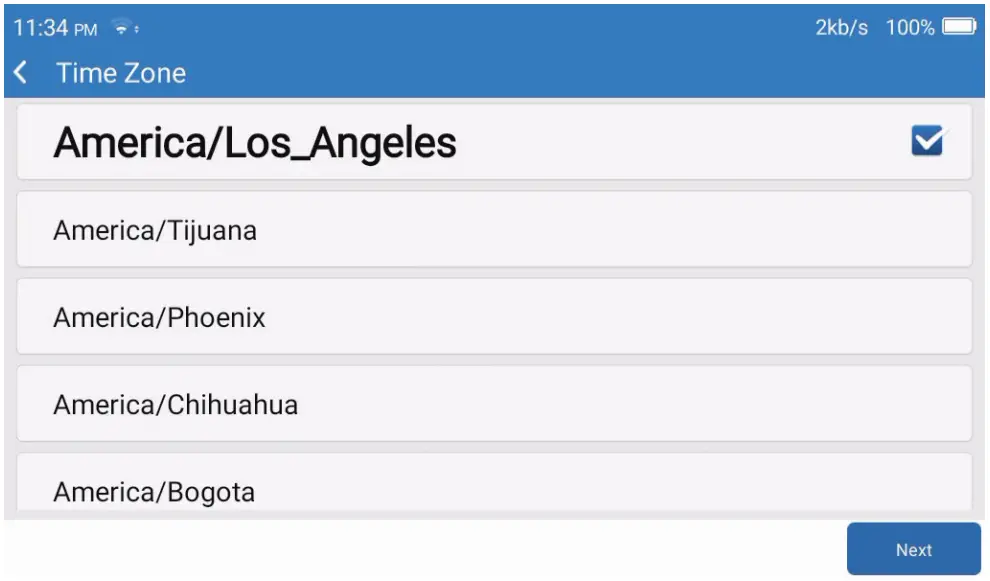Pick the America/Chihuahua time zone
Screen dimensions: 990x581
(x=175, y=405)
